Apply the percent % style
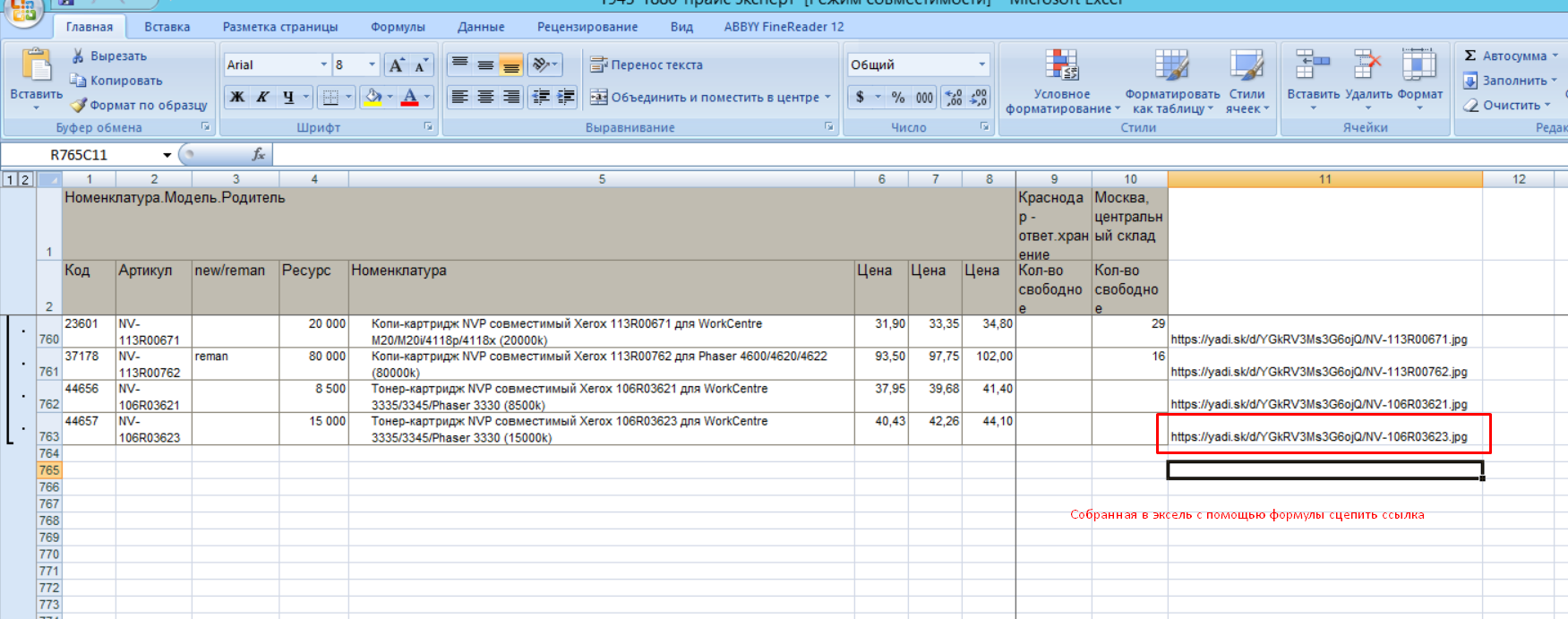This screenshot has width=1568, height=619. 898,97
